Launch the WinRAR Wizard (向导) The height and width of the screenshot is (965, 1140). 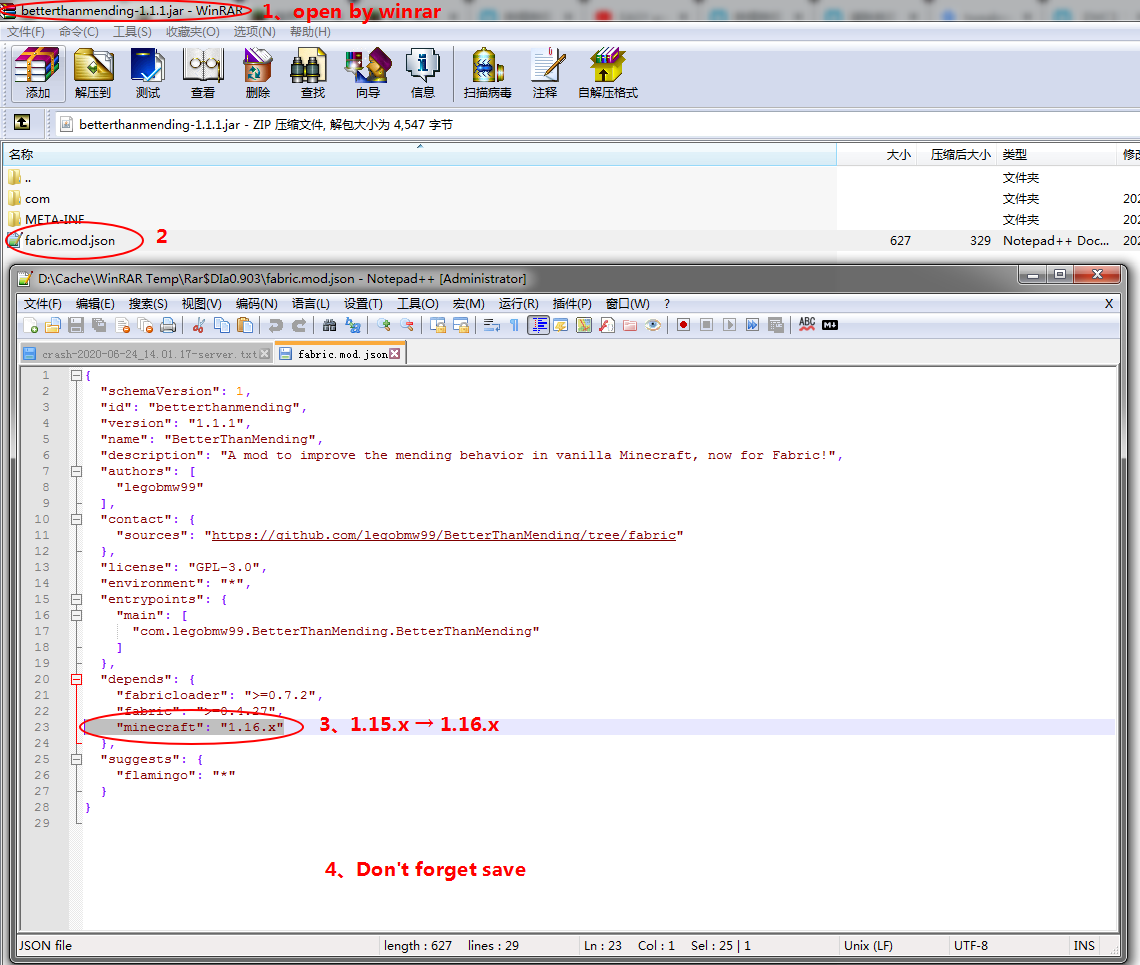pyautogui.click(x=368, y=73)
